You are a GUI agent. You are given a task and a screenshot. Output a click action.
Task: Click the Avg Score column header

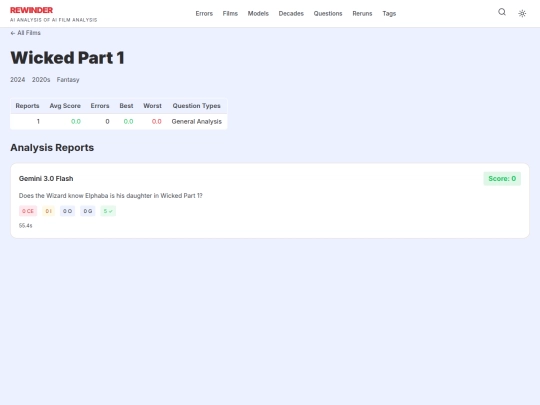click(65, 106)
